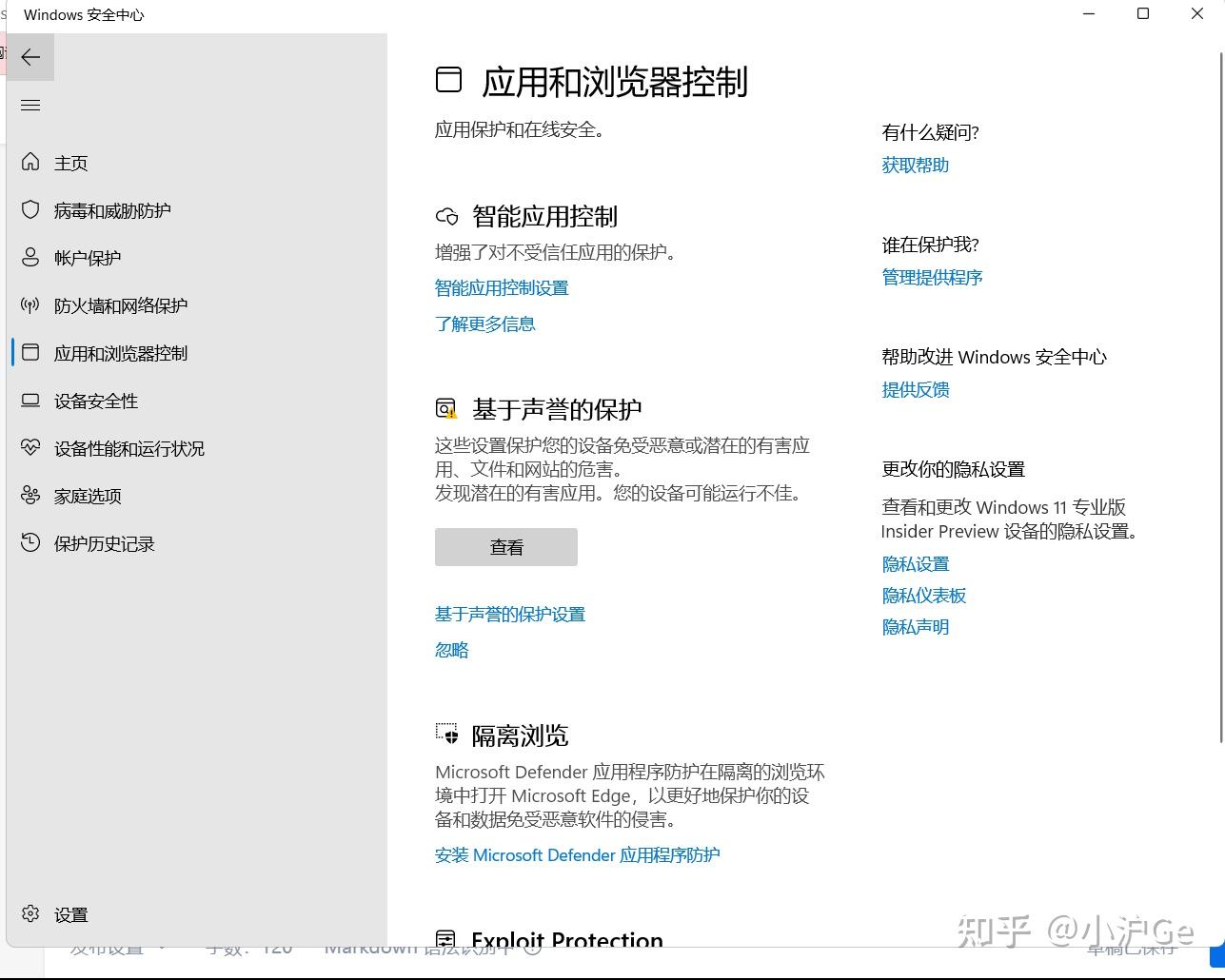Click the 查看 button
1225x980 pixels.
coord(506,547)
